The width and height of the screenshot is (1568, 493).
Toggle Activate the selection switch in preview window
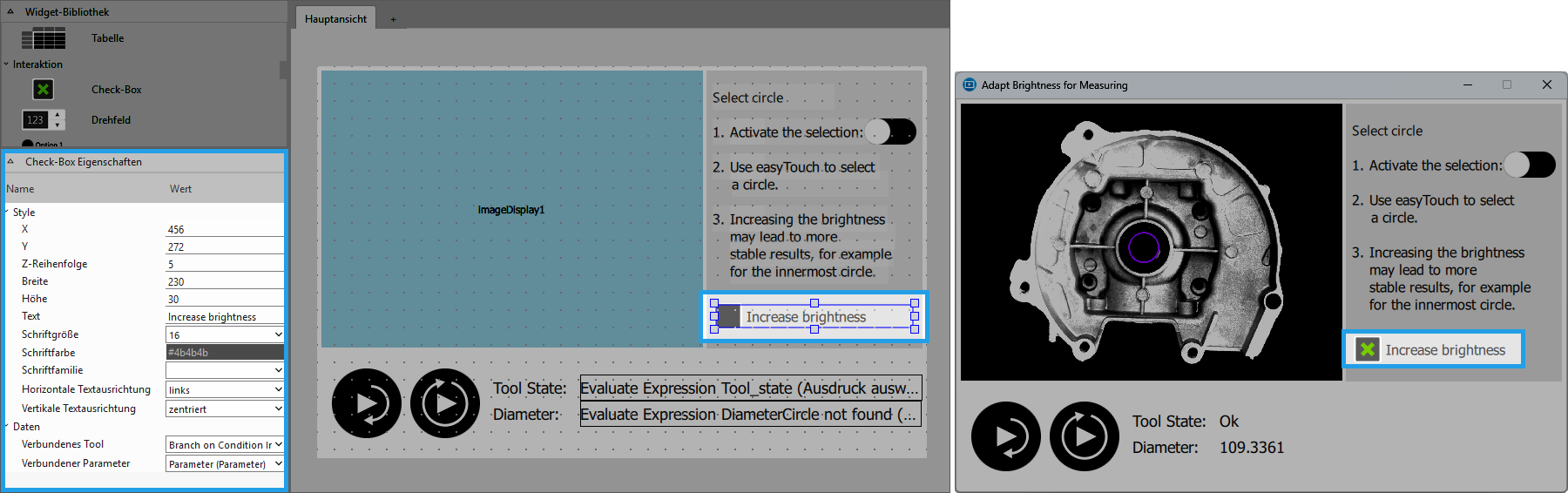(1529, 165)
